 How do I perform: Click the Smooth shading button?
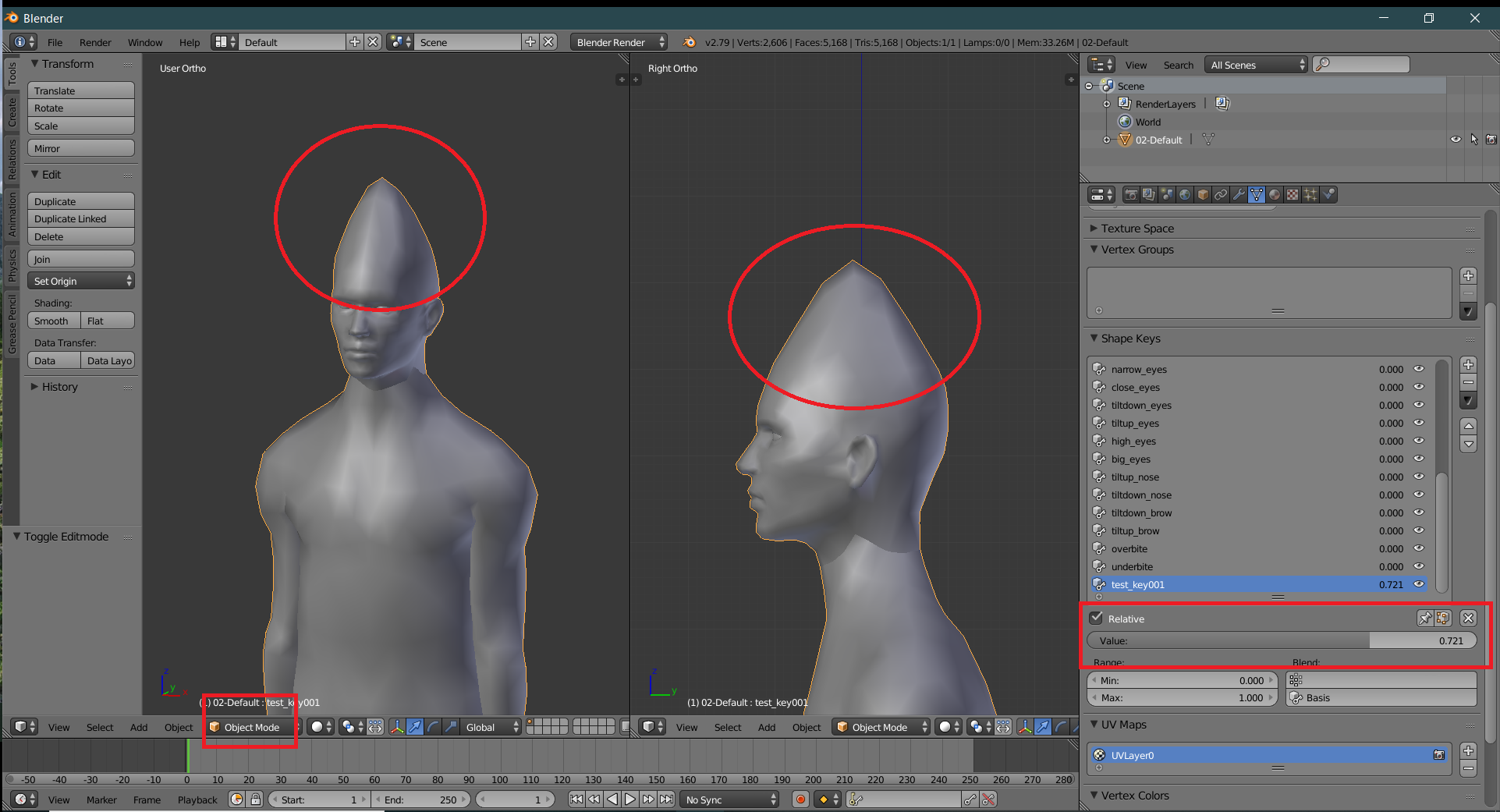pyautogui.click(x=53, y=321)
